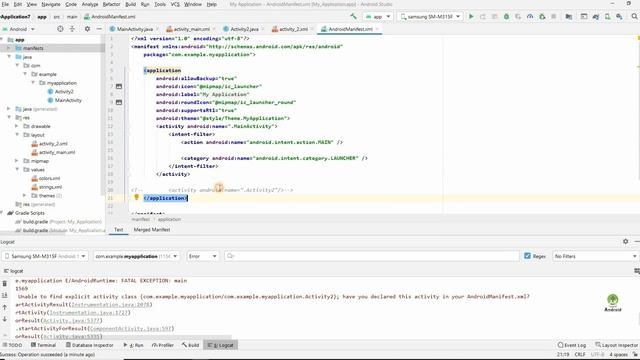The height and width of the screenshot is (360, 640).
Task: Open the Android project view dropdown
Action: click(x=18, y=29)
